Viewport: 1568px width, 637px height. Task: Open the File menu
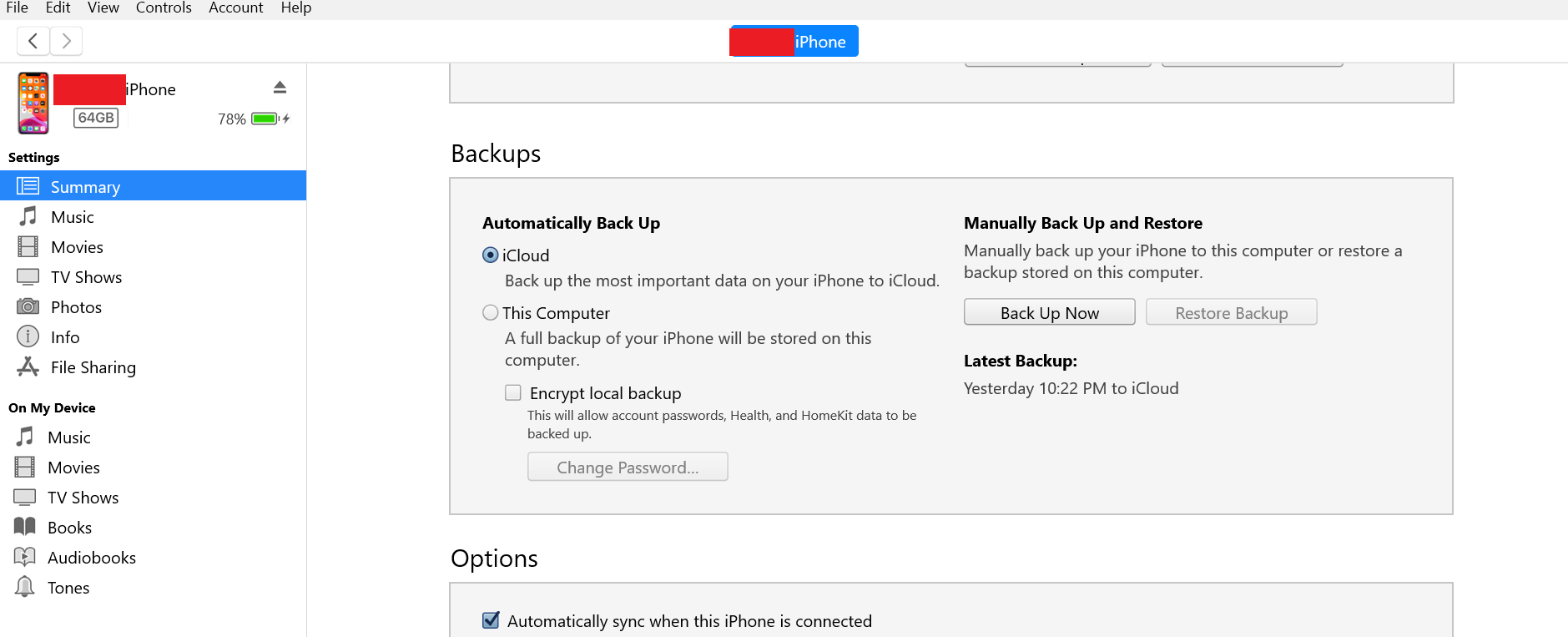(17, 8)
